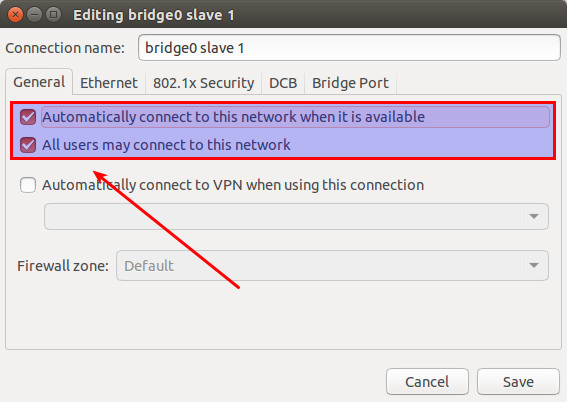Go to the Bridge Port tab
The image size is (567, 402).
pyautogui.click(x=350, y=83)
